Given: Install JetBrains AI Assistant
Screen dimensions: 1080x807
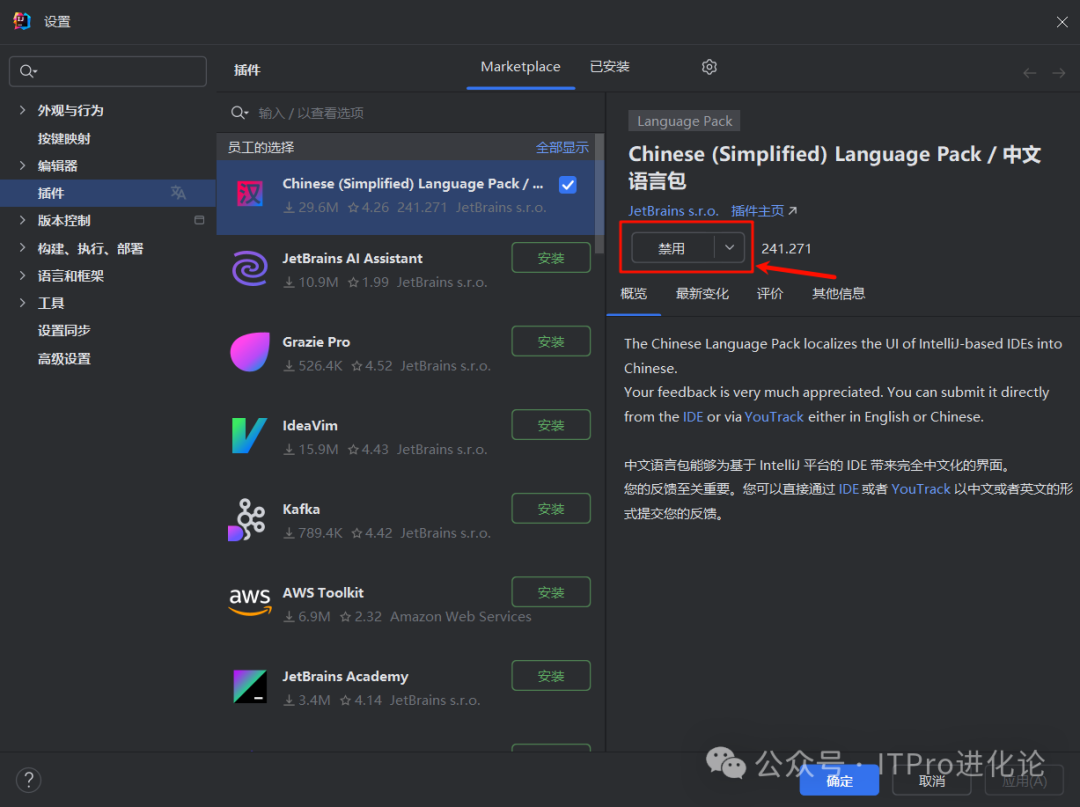Looking at the screenshot, I should pyautogui.click(x=551, y=258).
